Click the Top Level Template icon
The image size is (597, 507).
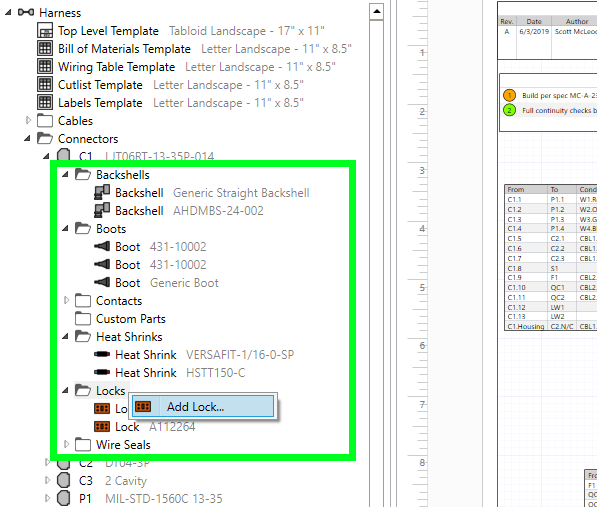click(45, 30)
